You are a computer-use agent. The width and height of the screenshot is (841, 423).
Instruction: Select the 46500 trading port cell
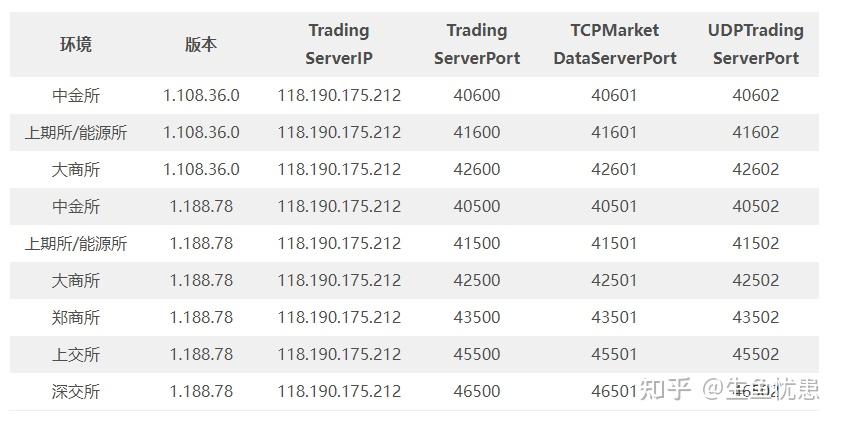coord(477,391)
